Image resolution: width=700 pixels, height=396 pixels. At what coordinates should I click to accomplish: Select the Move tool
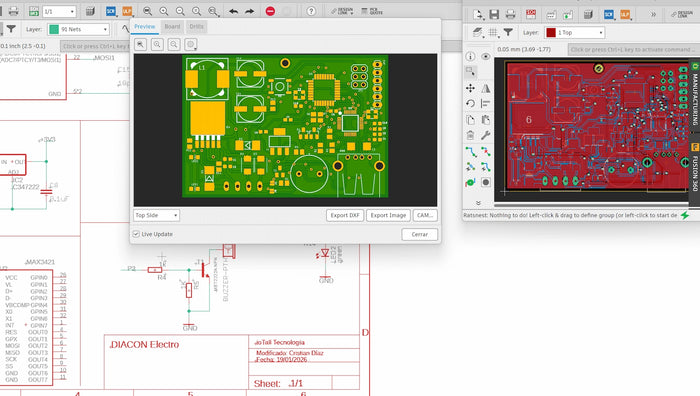pyautogui.click(x=470, y=88)
